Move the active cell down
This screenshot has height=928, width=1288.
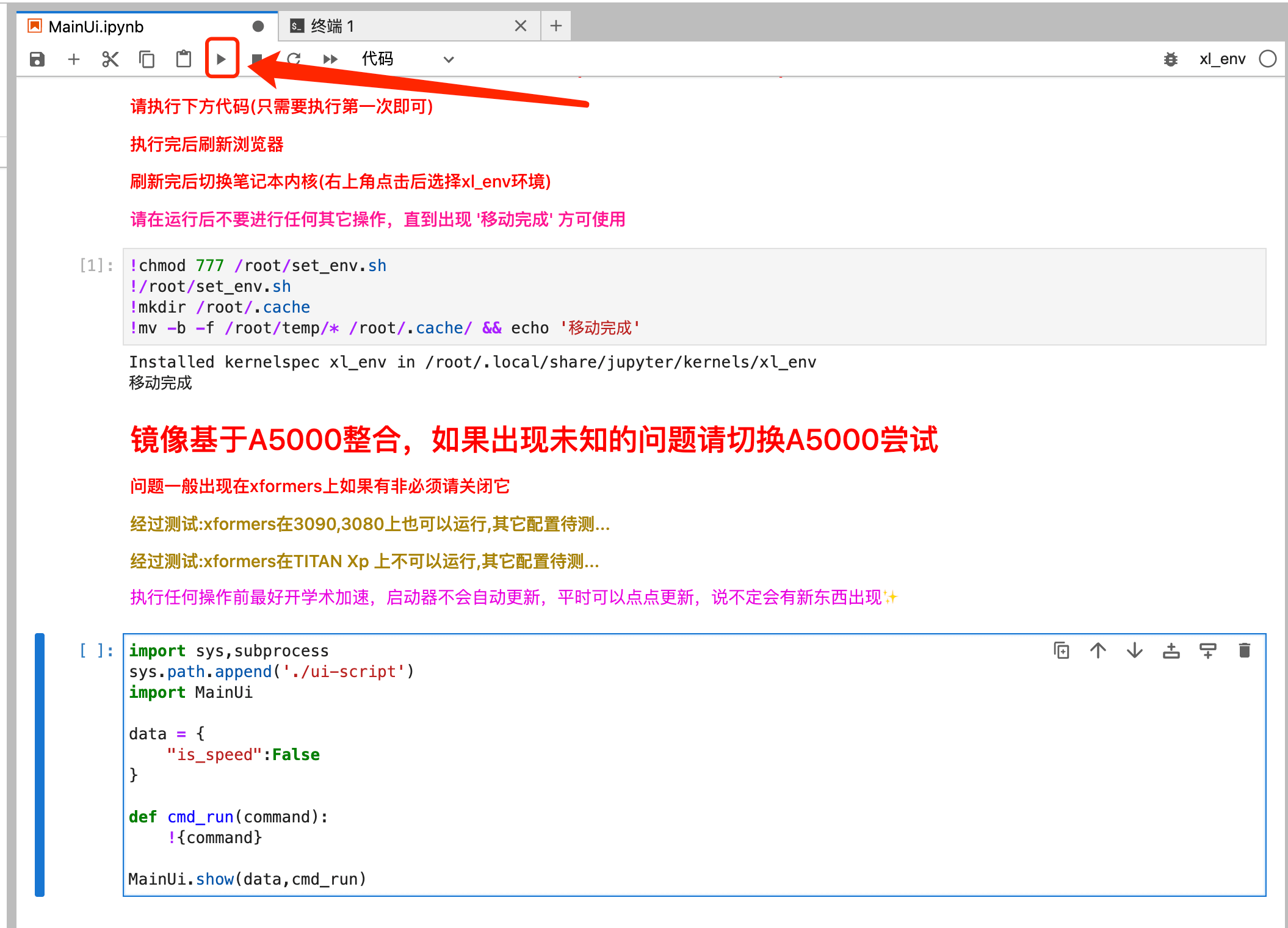coord(1135,651)
